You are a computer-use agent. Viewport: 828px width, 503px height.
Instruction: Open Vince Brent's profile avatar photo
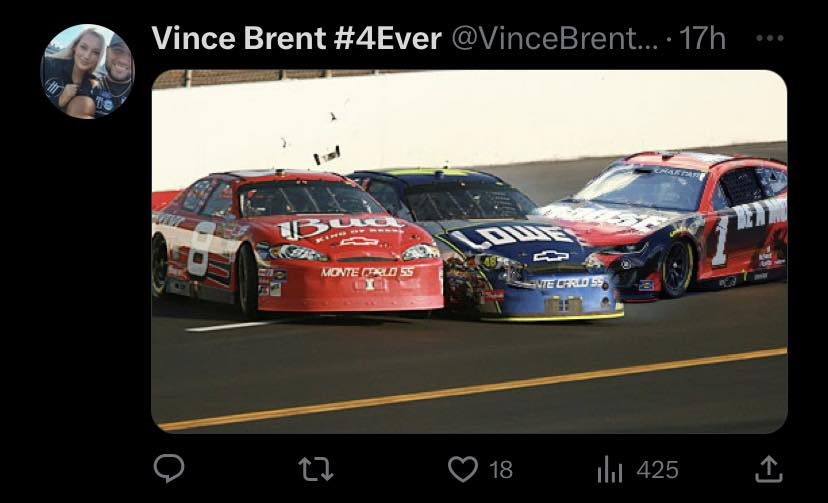click(x=88, y=71)
